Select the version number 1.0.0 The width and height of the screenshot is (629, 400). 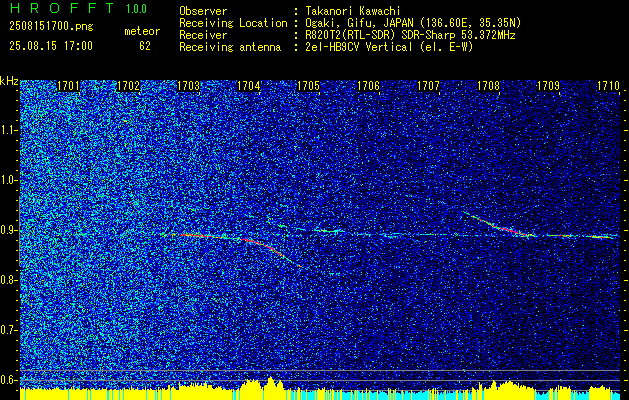tap(136, 8)
